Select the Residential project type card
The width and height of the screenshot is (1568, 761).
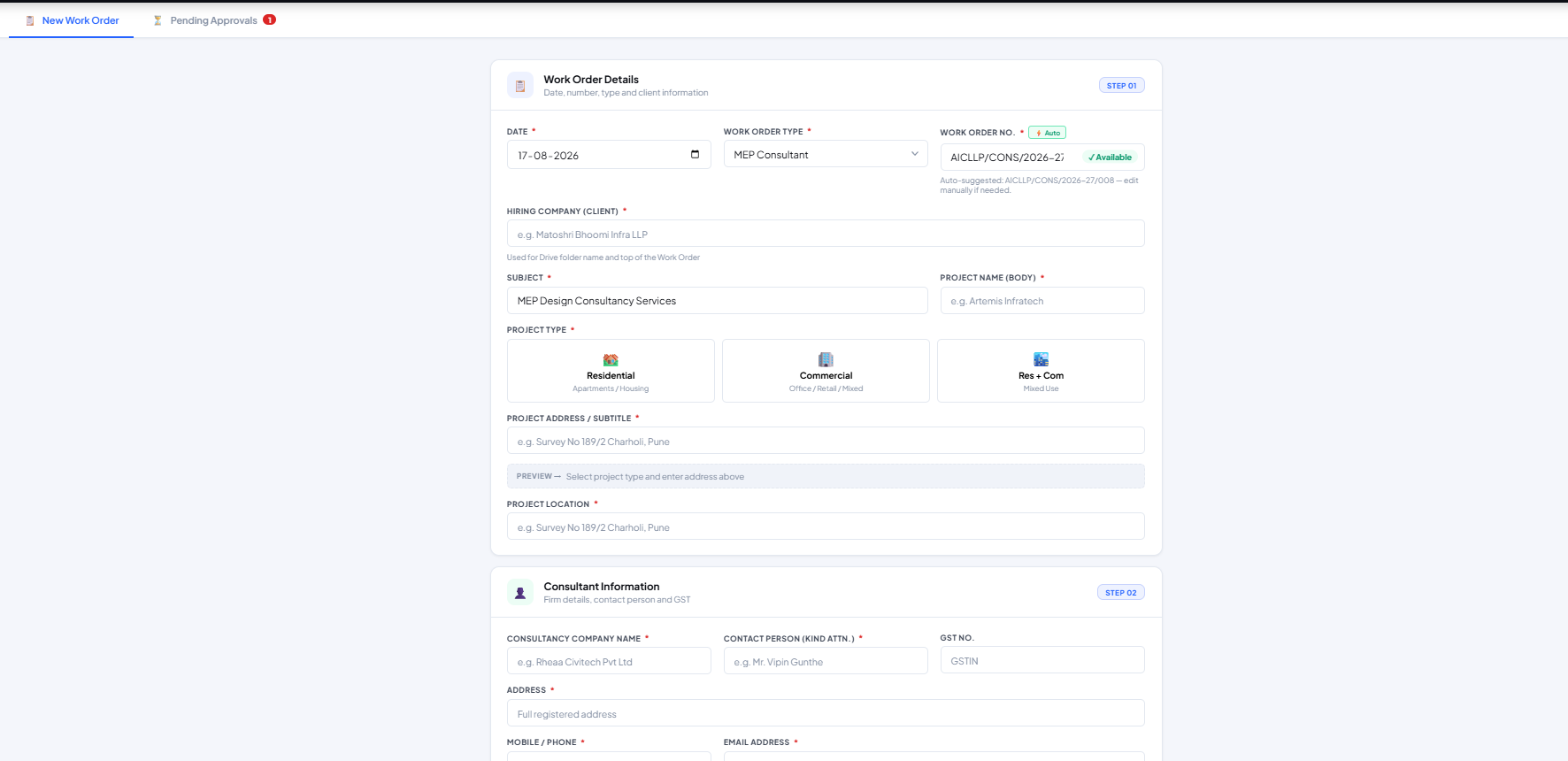pos(611,371)
